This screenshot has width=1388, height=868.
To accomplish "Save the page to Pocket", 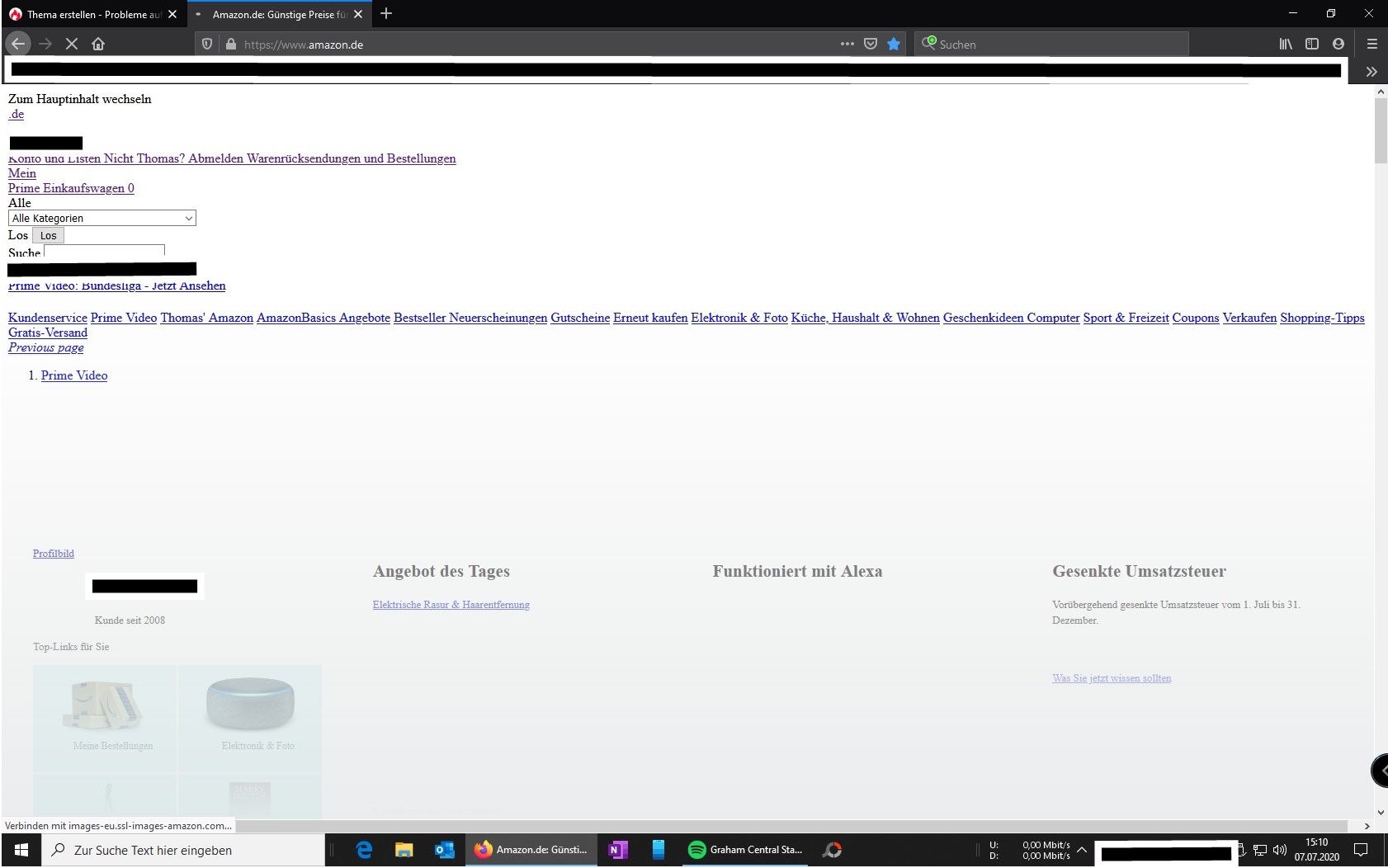I will coord(871,44).
